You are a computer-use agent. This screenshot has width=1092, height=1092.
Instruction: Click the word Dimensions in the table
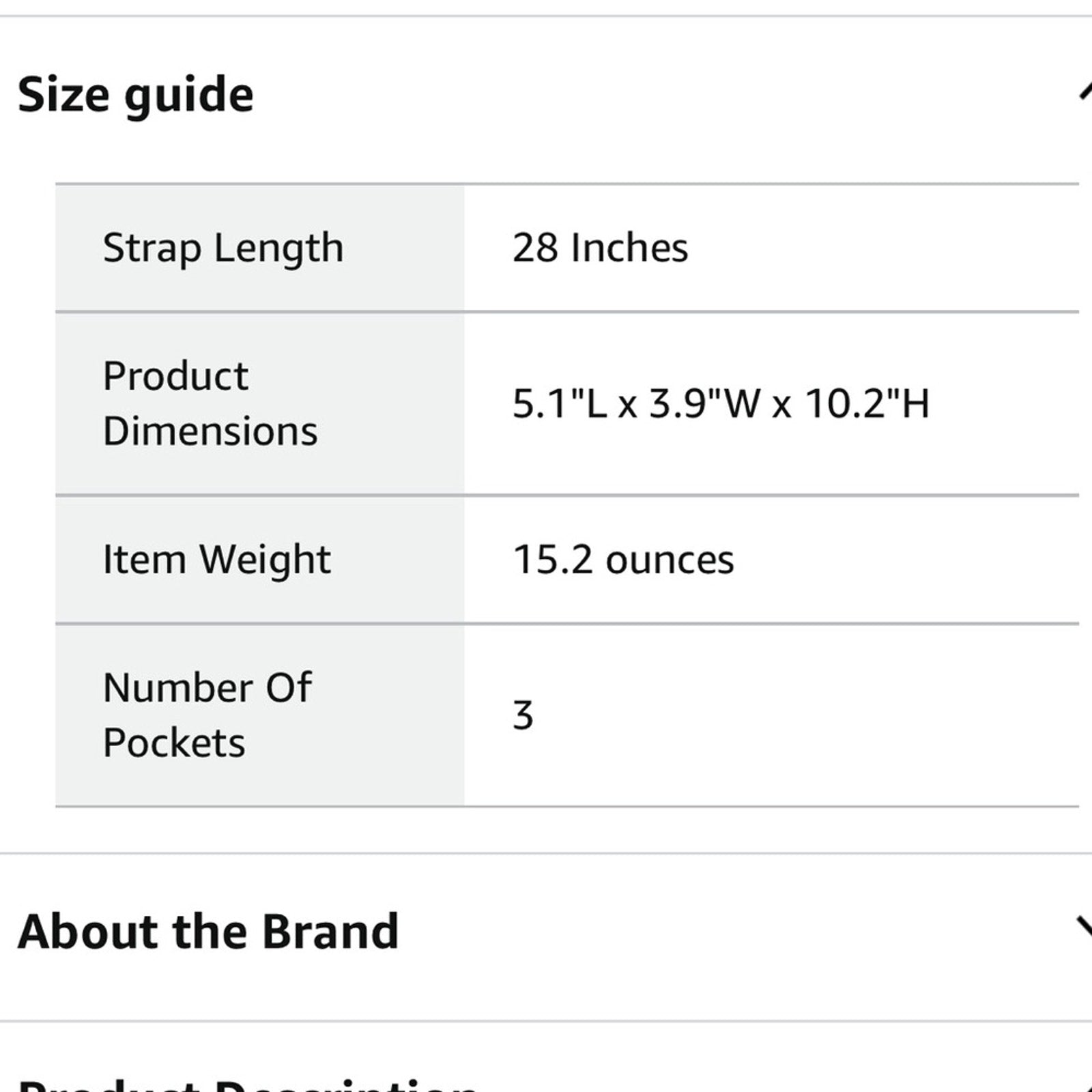tap(210, 431)
